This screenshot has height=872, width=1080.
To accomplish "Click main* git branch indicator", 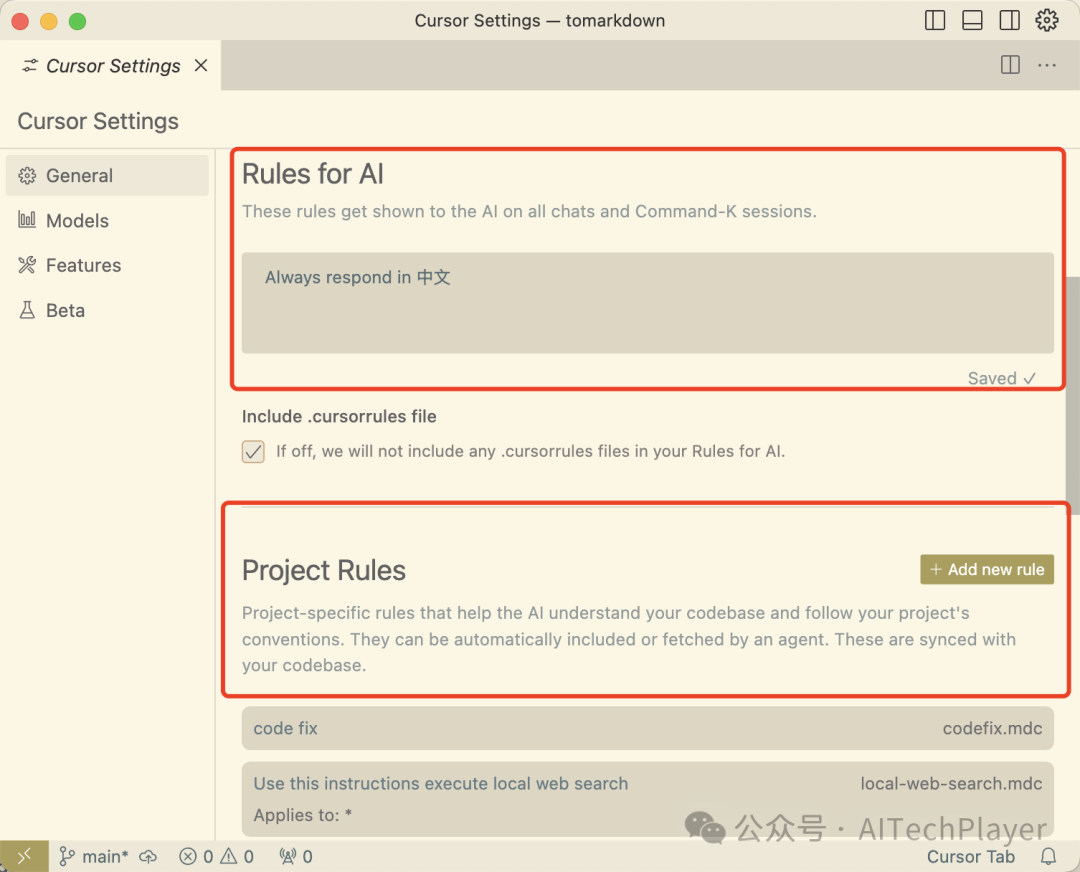I will click(x=94, y=857).
